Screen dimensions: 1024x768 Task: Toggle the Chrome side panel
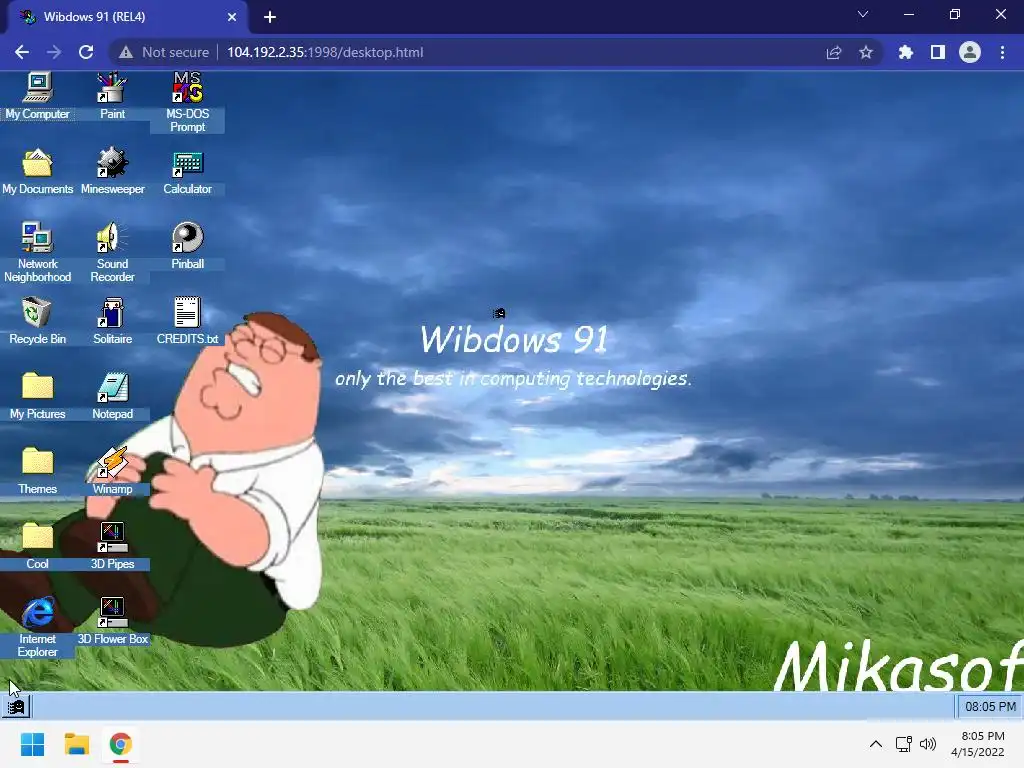point(938,52)
